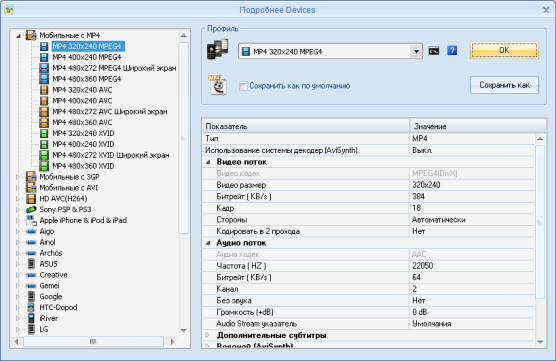Click the HTC-Dopod device icon

[x=31, y=308]
